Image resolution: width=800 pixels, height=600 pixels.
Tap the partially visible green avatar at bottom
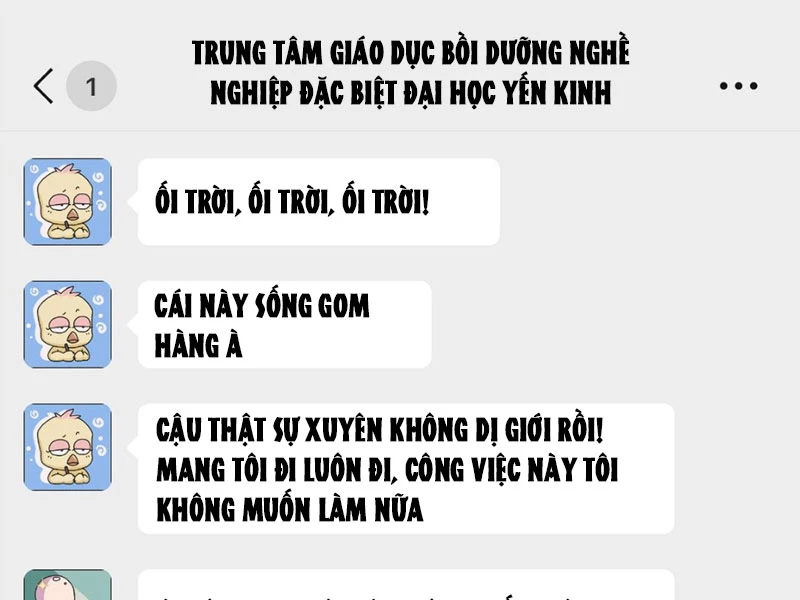67,585
